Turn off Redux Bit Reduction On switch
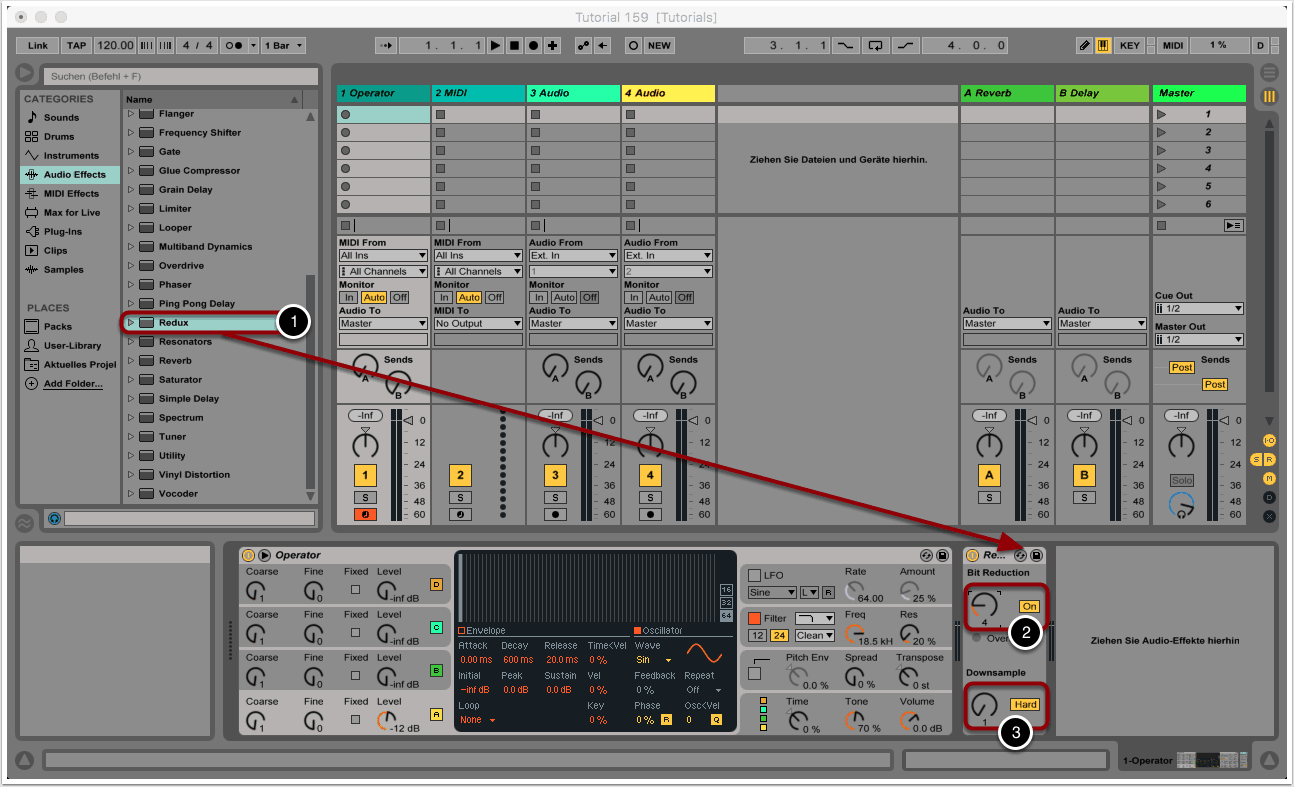The height and width of the screenshot is (787, 1294). (x=1029, y=606)
